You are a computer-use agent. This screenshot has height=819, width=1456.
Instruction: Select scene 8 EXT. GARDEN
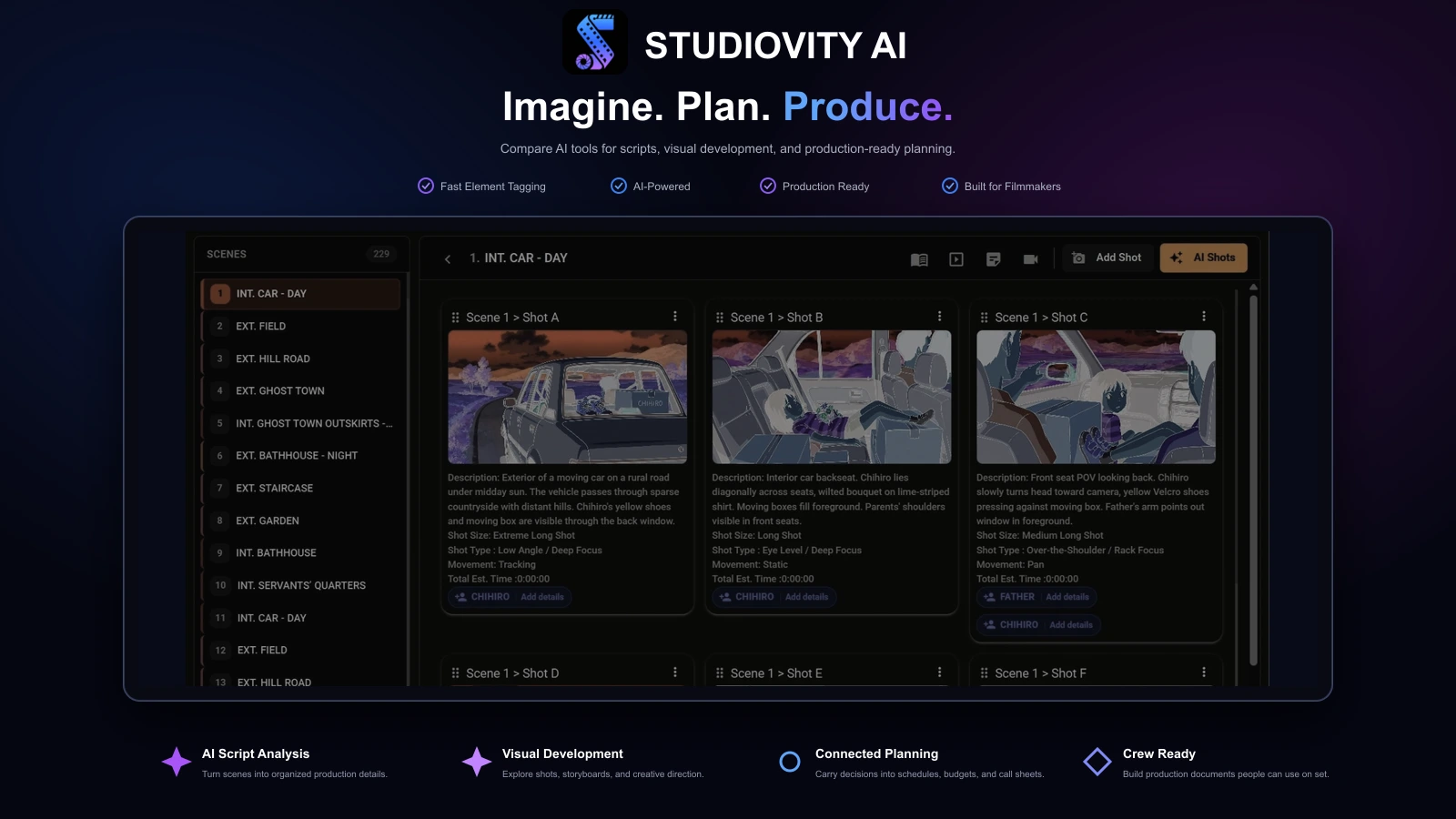tap(300, 521)
